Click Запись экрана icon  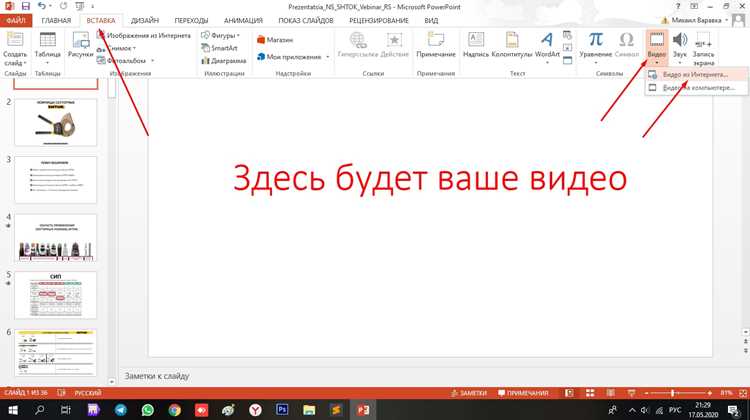pyautogui.click(x=703, y=40)
